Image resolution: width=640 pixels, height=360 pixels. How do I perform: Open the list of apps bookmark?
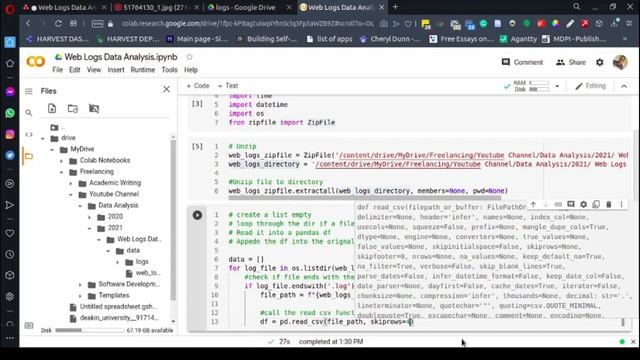329,39
